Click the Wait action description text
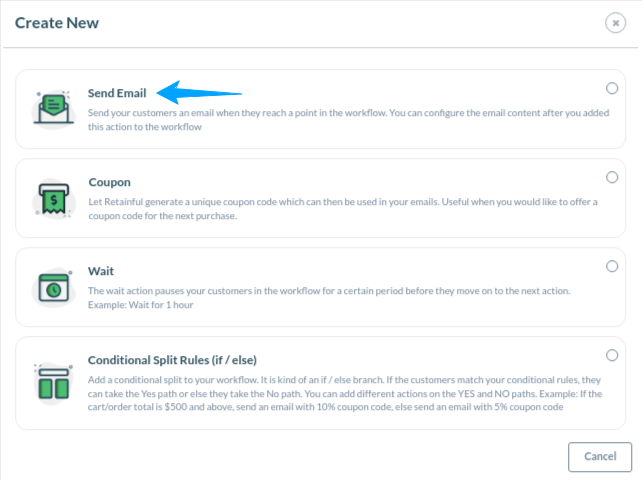 pyautogui.click(x=329, y=298)
